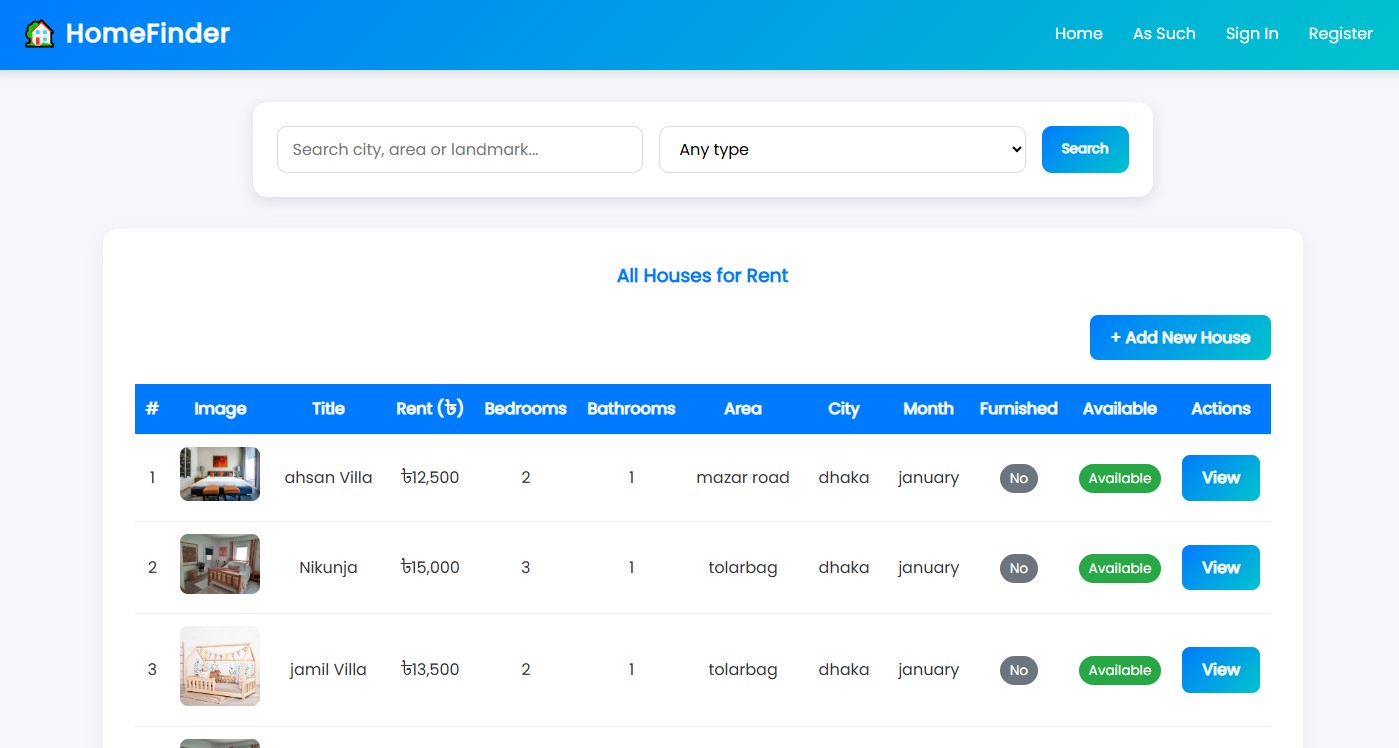Open the jamil Villa kids bed thumbnail
Screen dimensions: 1399x748
tap(220, 666)
